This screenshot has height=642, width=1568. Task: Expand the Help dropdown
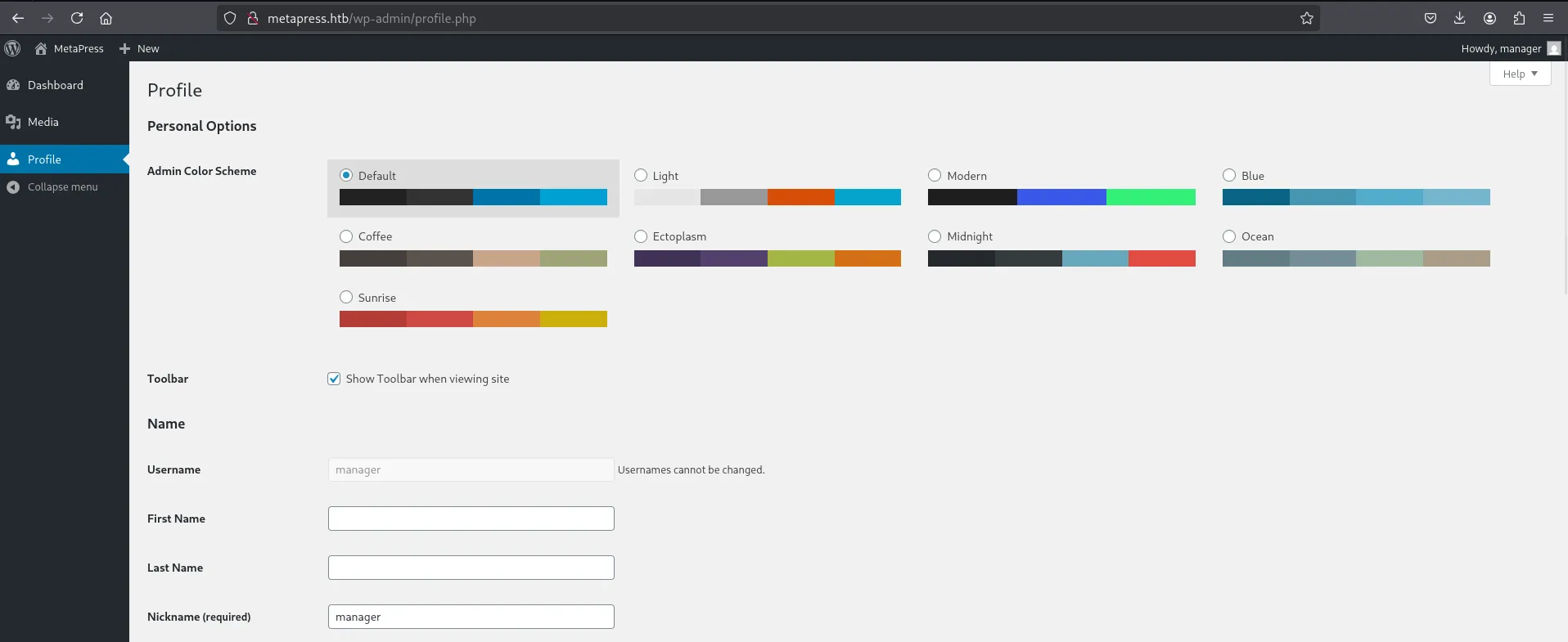pos(1520,74)
